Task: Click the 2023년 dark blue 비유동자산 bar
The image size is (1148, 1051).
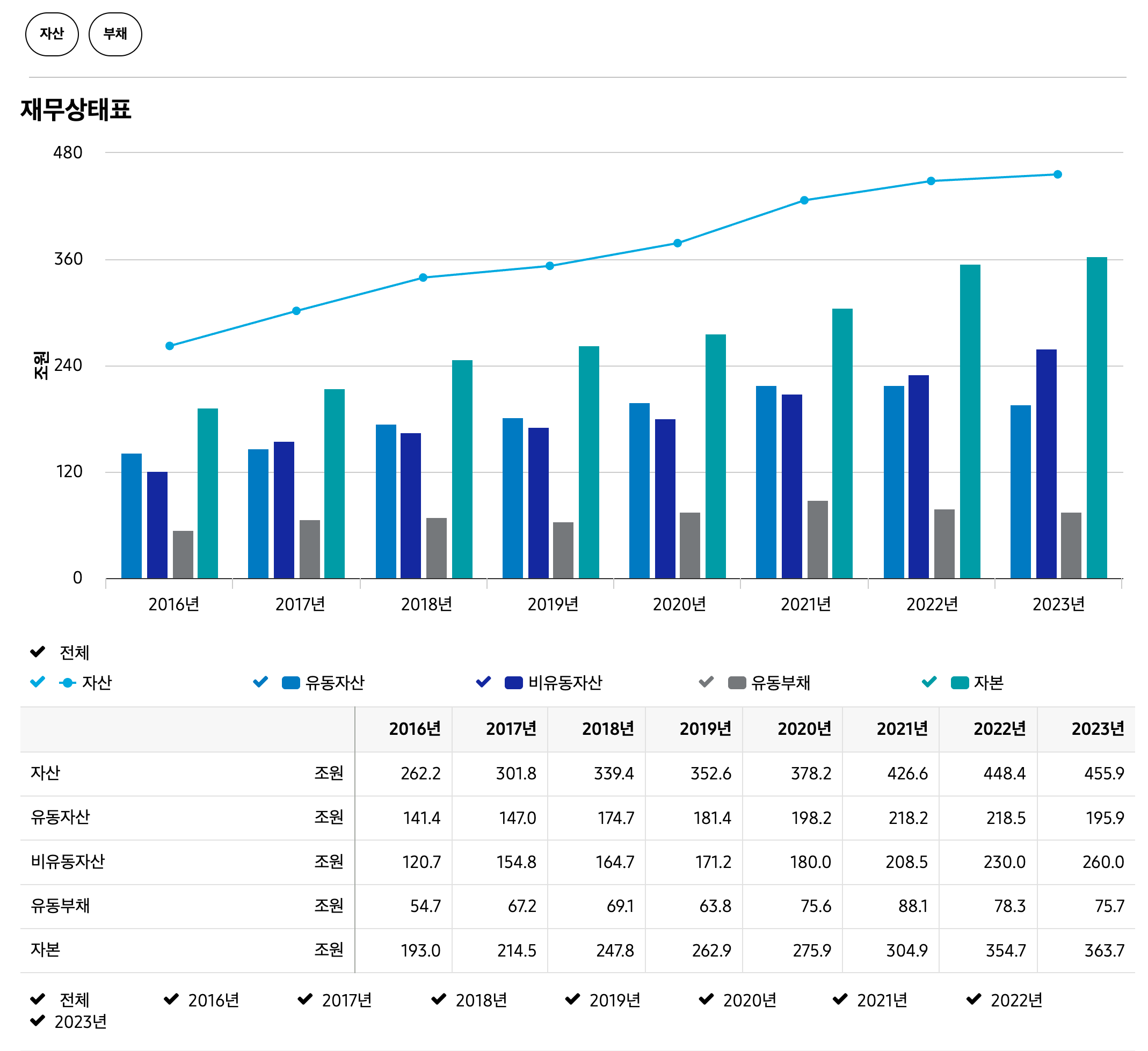Action: (1046, 464)
